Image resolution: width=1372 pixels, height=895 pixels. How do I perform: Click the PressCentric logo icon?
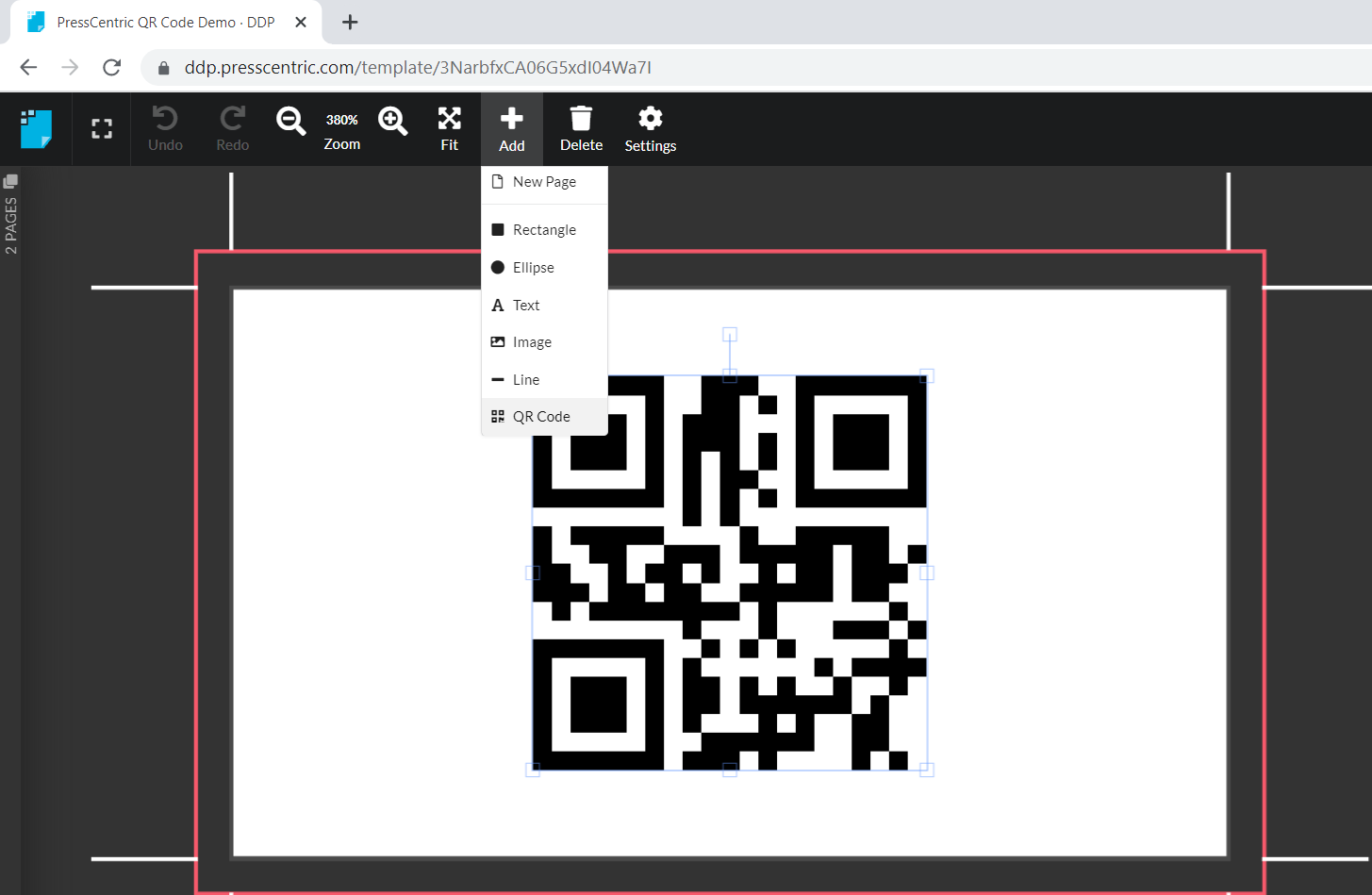pos(36,129)
